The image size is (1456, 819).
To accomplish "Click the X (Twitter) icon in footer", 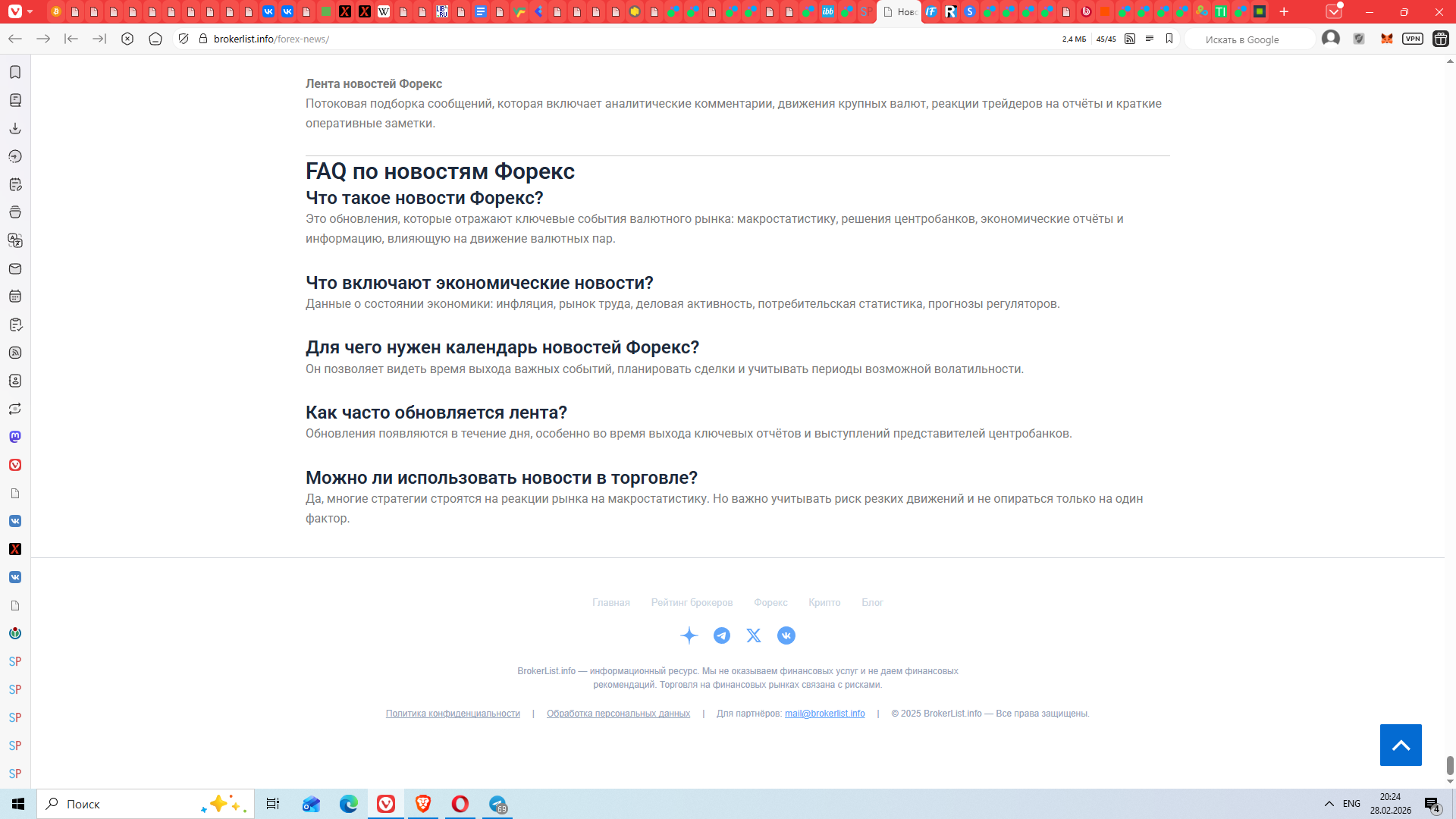I will point(754,635).
